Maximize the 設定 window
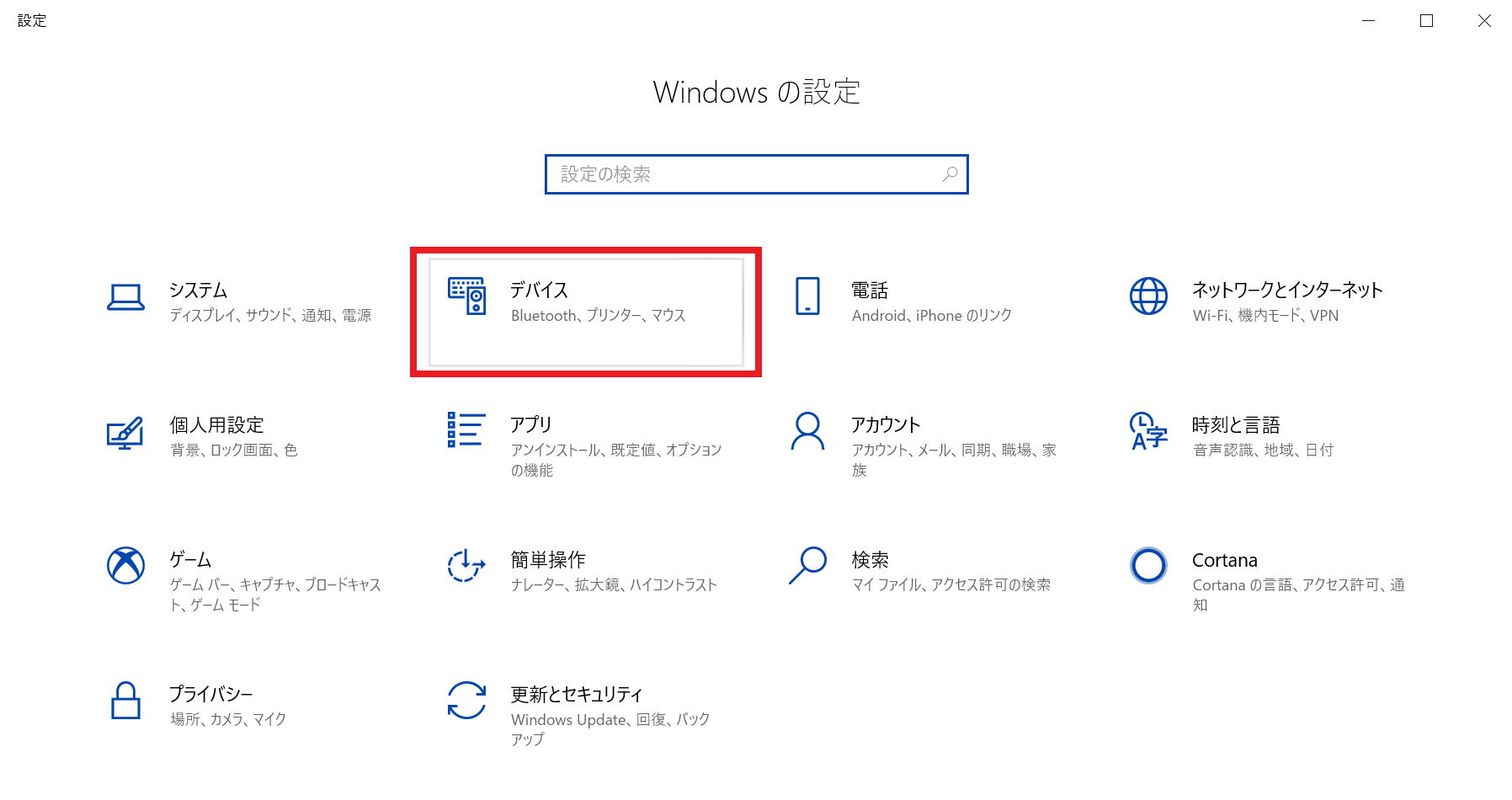The height and width of the screenshot is (800, 1512). coord(1426,20)
